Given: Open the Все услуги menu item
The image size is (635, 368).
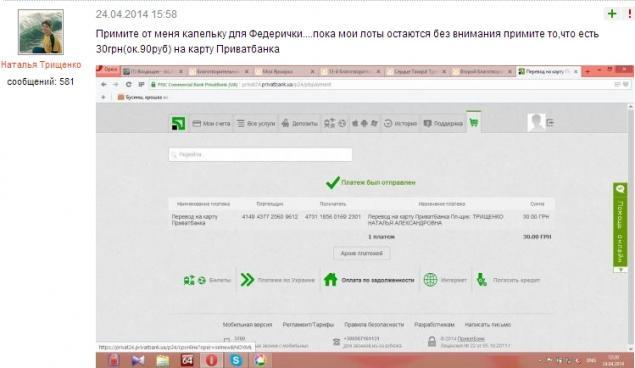Looking at the screenshot, I should pyautogui.click(x=256, y=123).
